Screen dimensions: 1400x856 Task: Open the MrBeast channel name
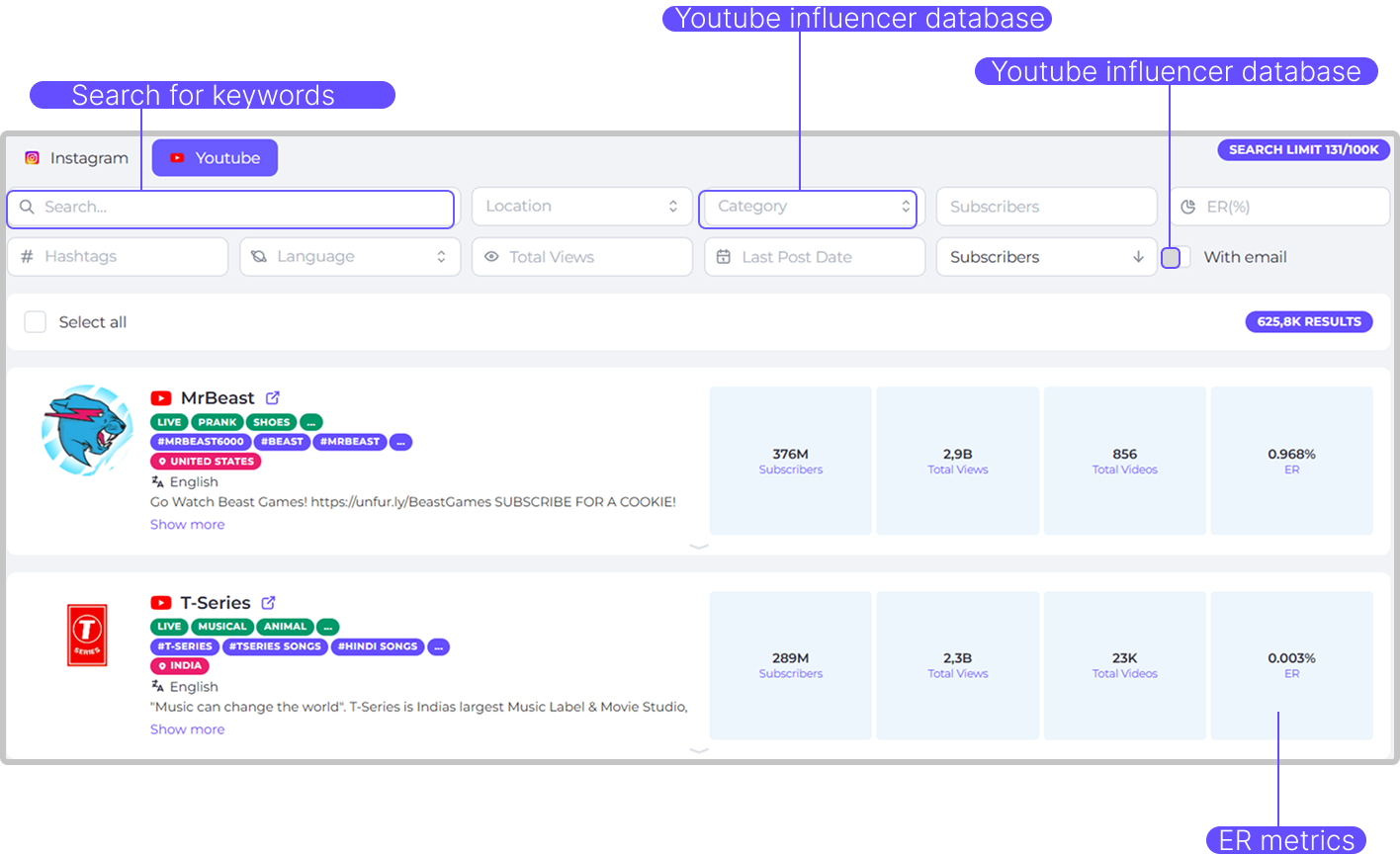(218, 398)
